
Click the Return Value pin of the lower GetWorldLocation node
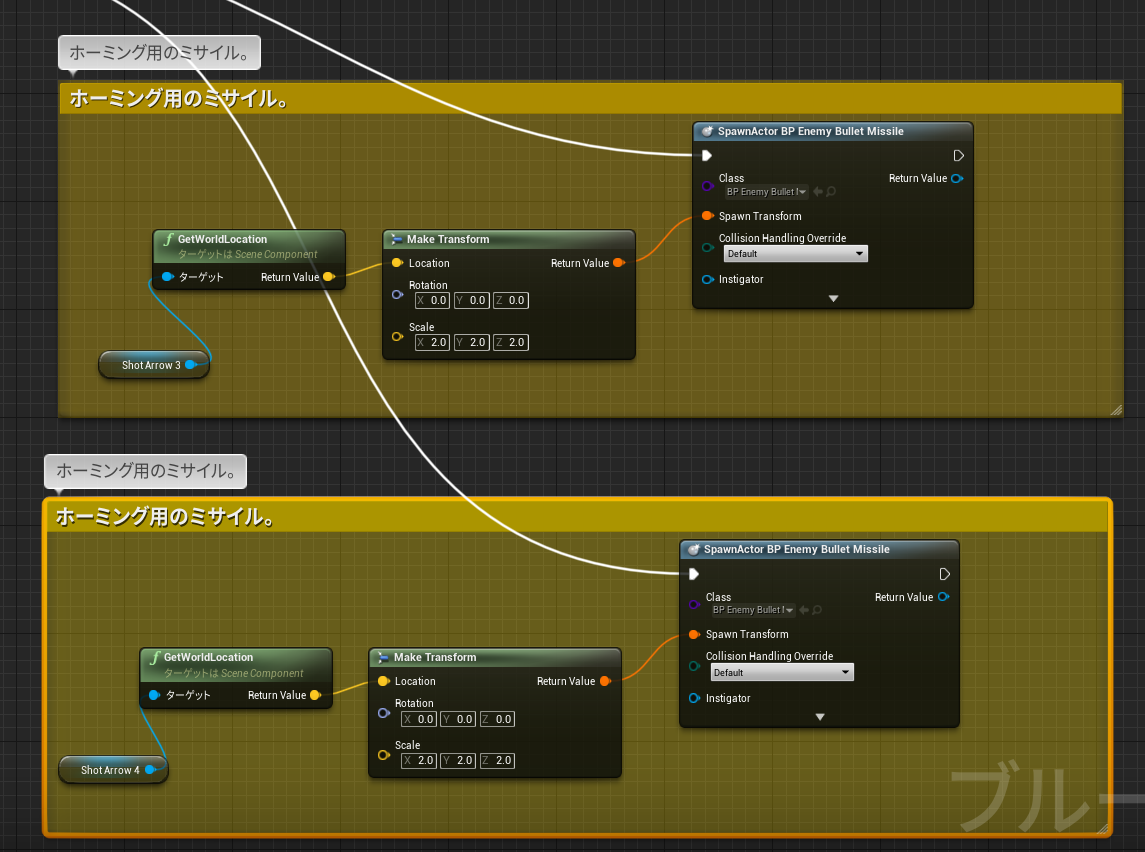tap(315, 695)
